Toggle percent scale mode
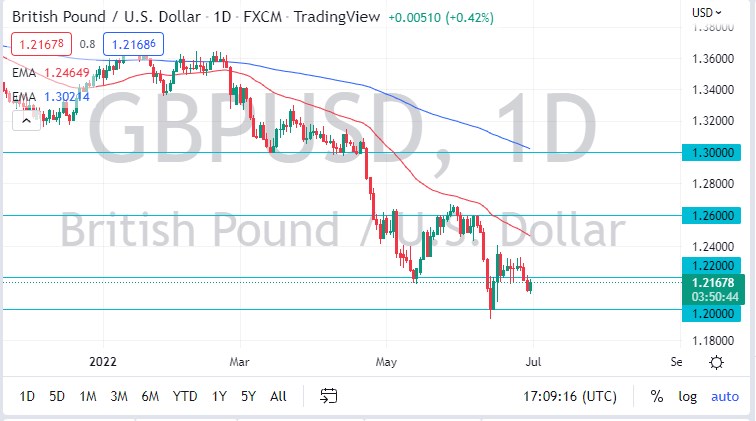 (x=657, y=396)
